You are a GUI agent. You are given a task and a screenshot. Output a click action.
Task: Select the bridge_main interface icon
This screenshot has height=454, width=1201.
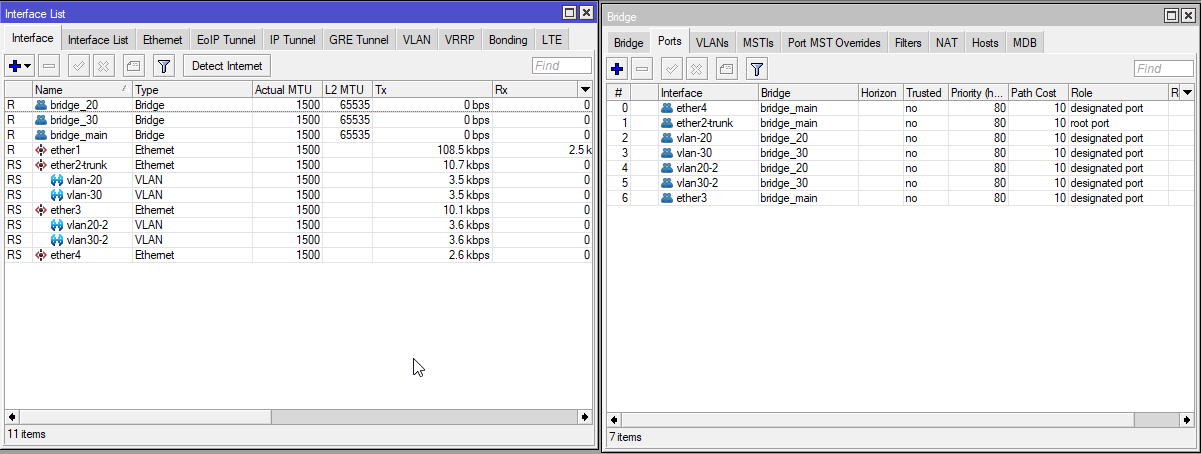(x=41, y=135)
